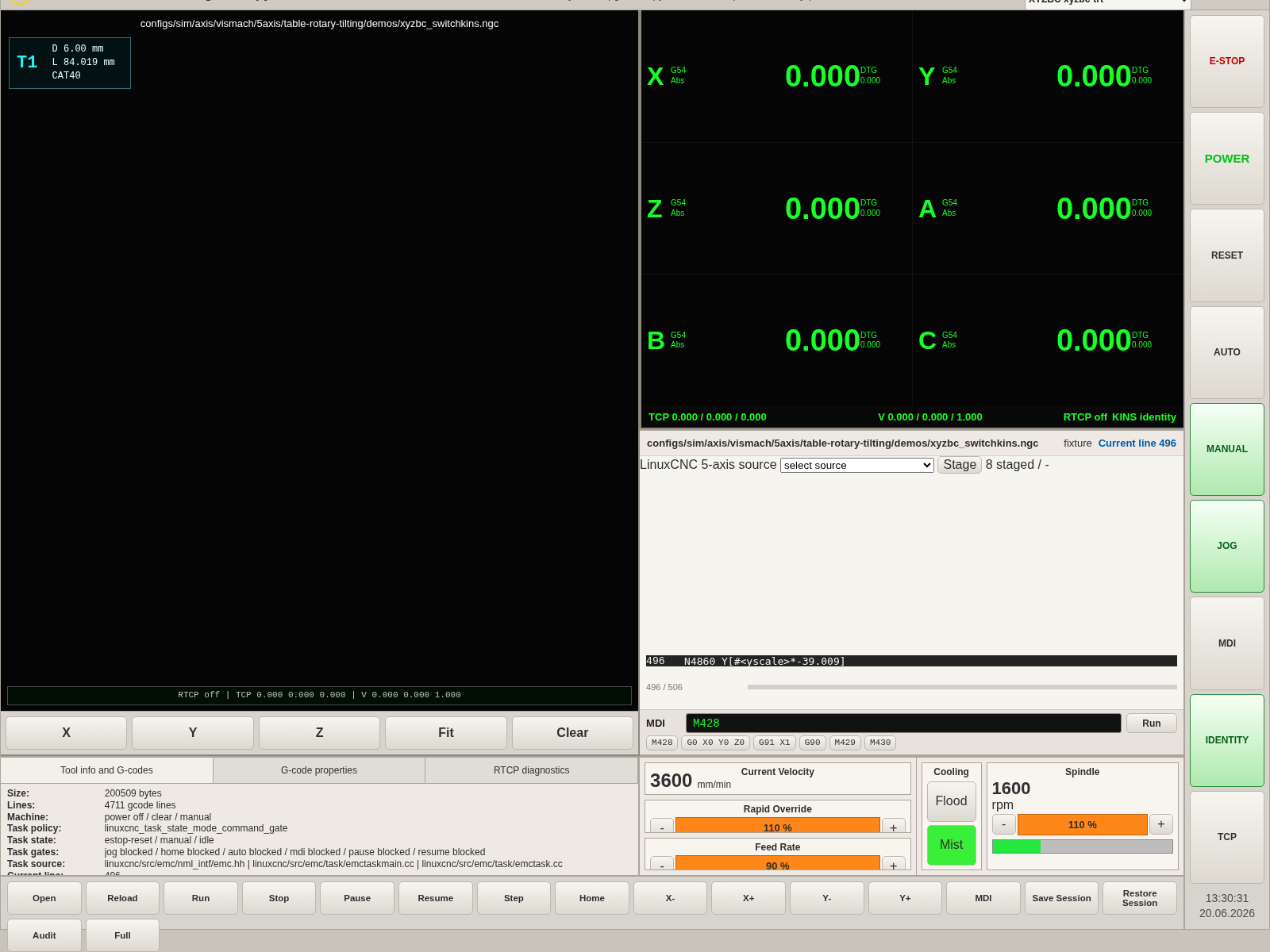Enable JOG mode in sidebar
Viewport: 1270px width, 952px height.
pos(1226,546)
